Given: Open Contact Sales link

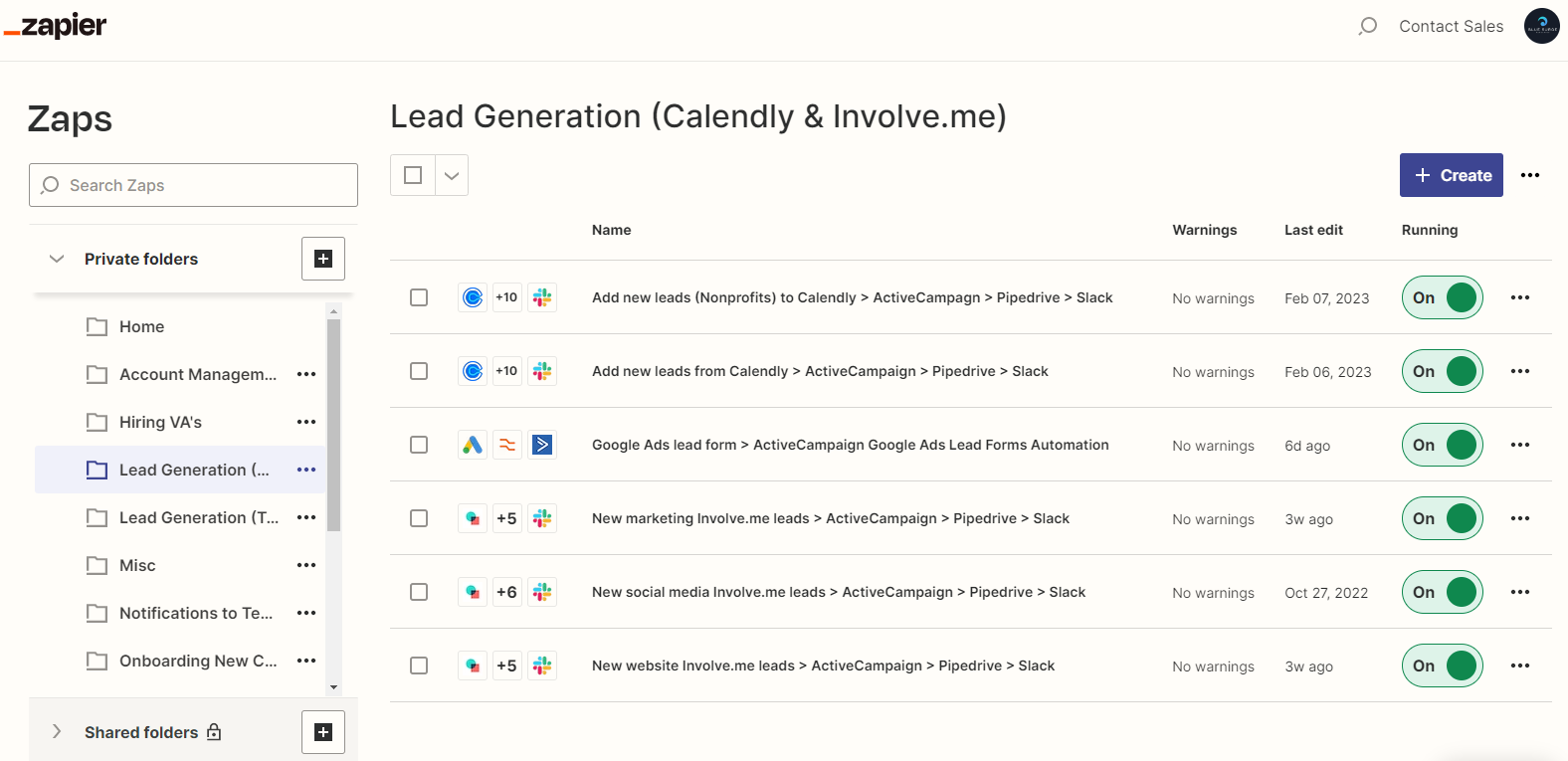Looking at the screenshot, I should [x=1452, y=26].
